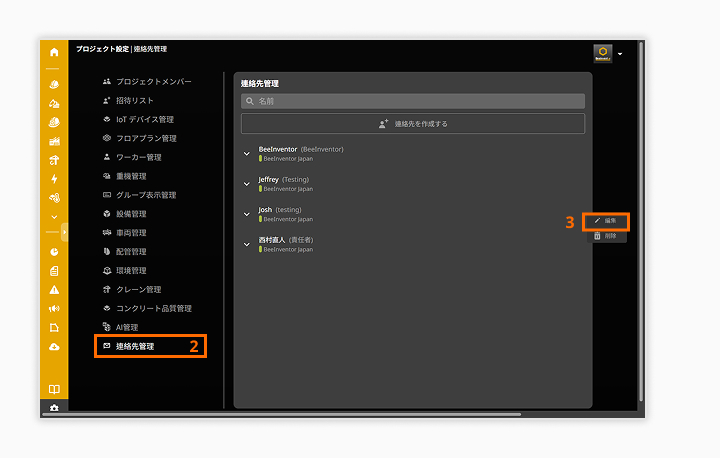Open the lightning bolt sidebar icon

54,179
